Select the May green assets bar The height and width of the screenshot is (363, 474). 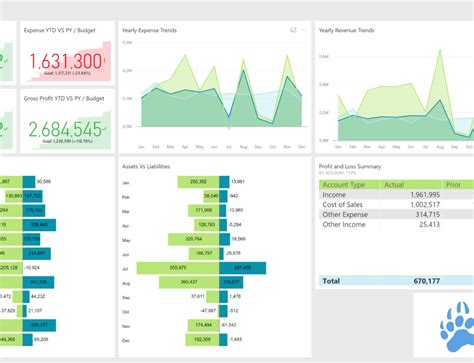point(194,239)
